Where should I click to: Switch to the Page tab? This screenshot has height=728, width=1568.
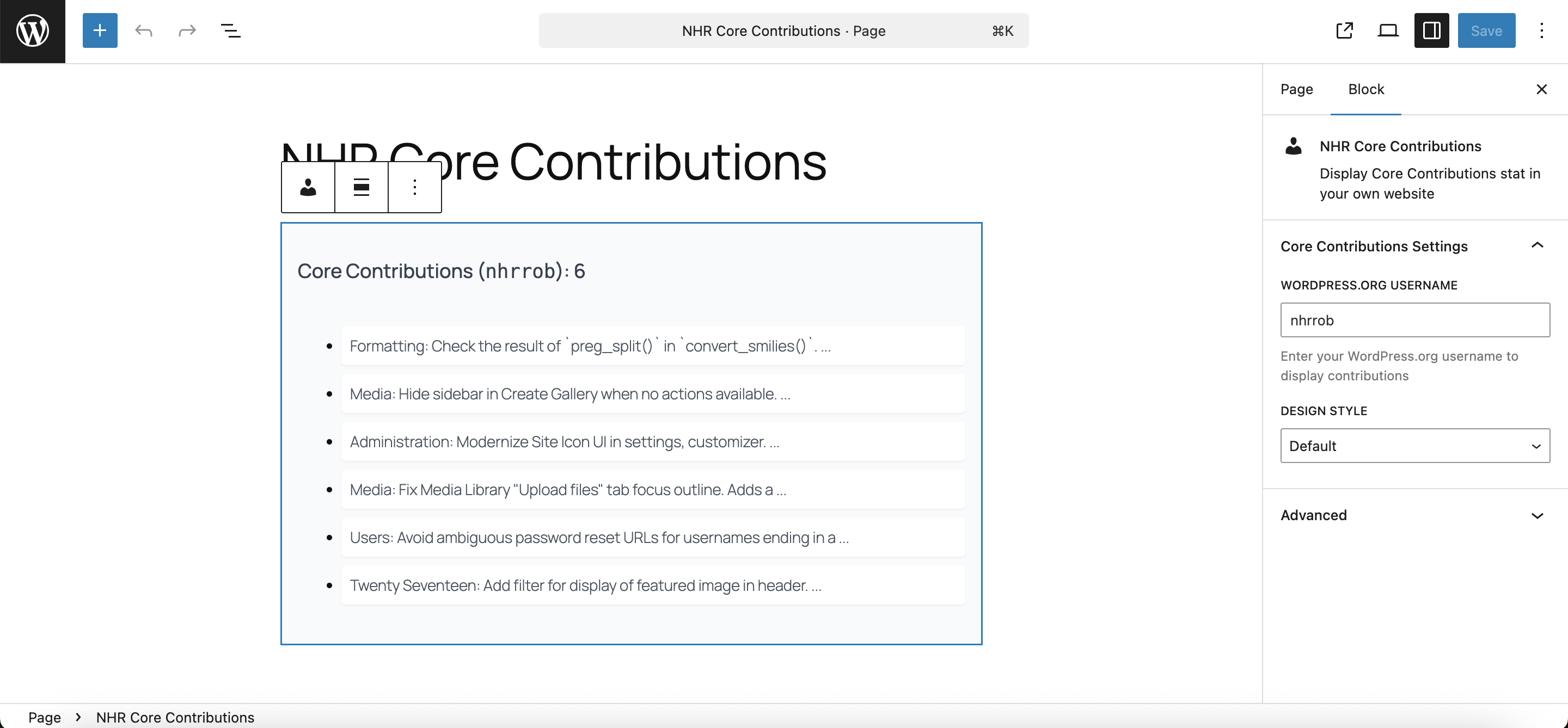pyautogui.click(x=1296, y=89)
